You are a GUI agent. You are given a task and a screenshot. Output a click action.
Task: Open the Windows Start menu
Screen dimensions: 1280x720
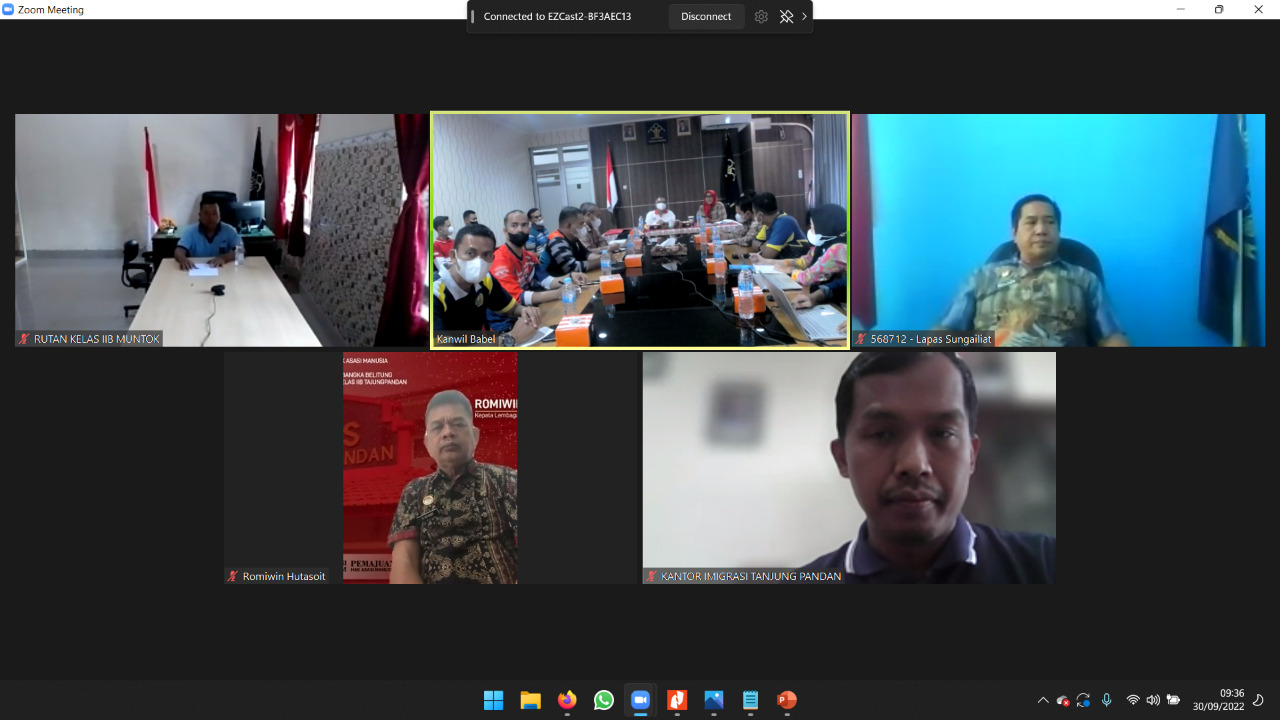494,700
